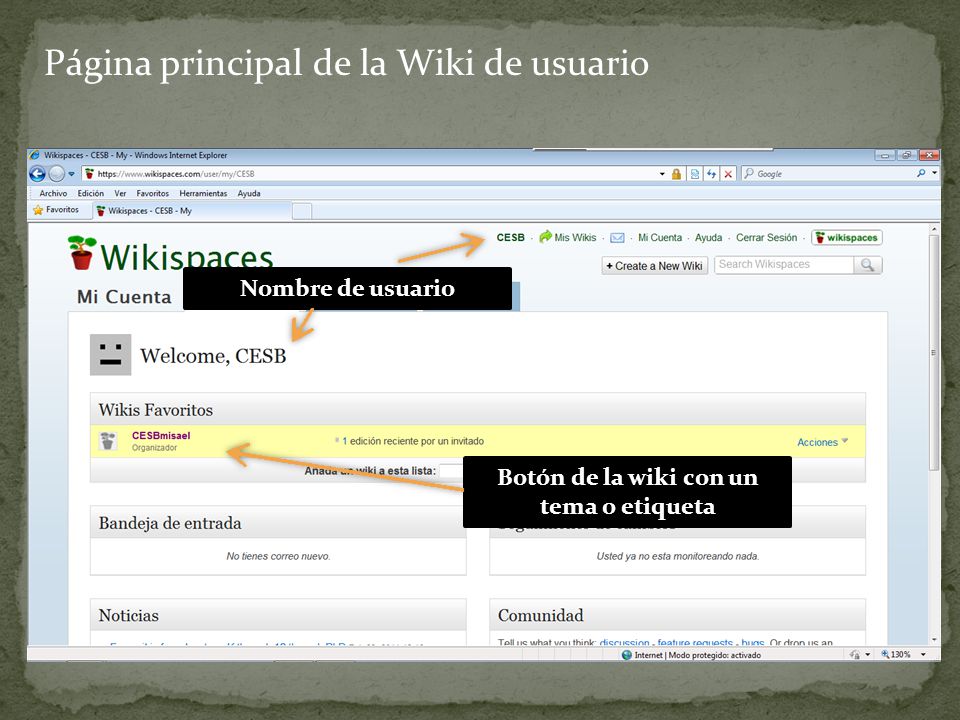This screenshot has height=720, width=960.
Task: Open search provider dropdown arrow
Action: [x=934, y=173]
